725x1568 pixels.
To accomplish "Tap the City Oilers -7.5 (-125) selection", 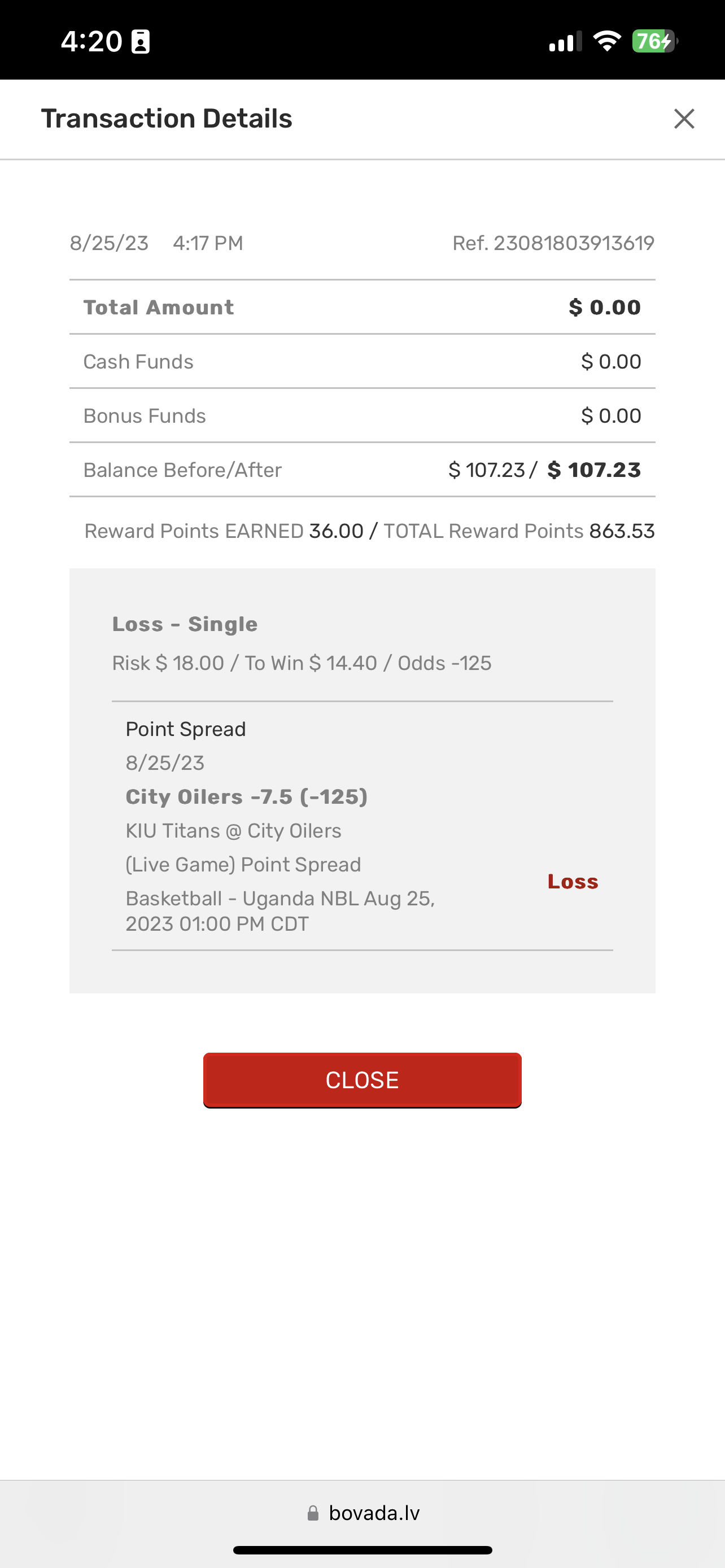I will pyautogui.click(x=247, y=797).
